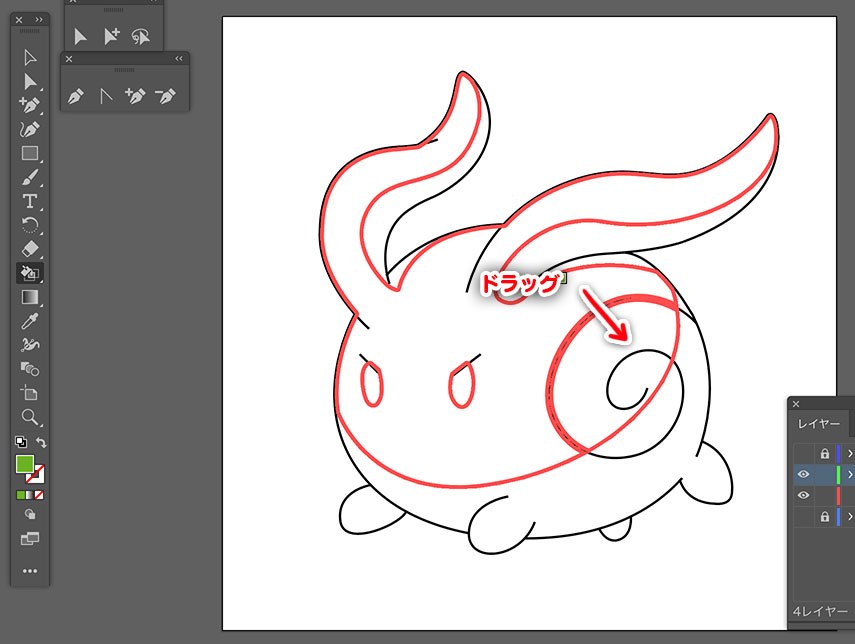Click the drawing mode icon

[x=30, y=514]
